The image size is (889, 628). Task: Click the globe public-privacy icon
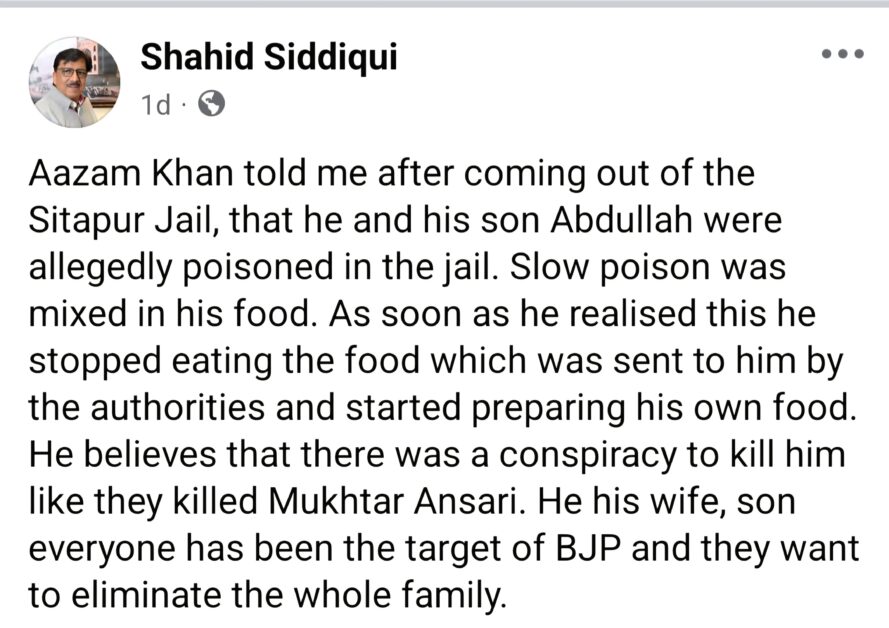211,104
